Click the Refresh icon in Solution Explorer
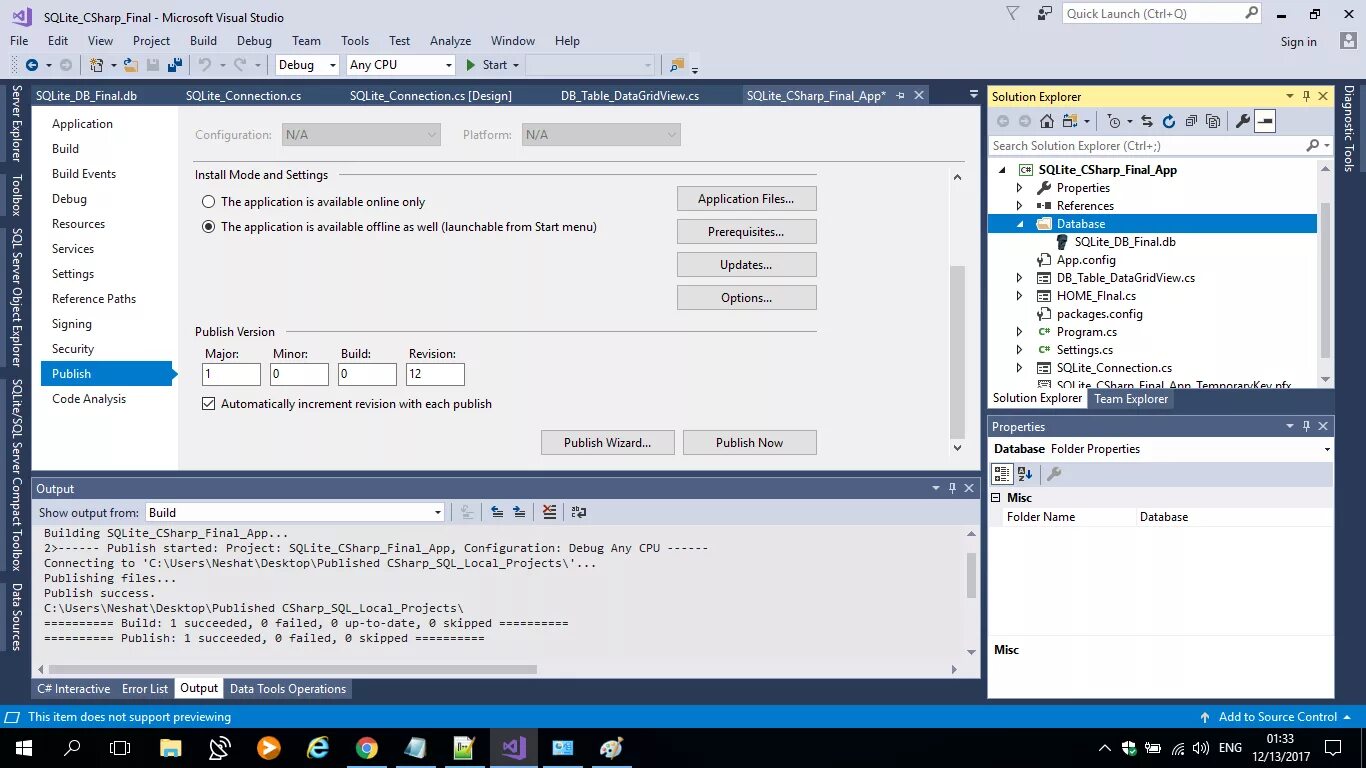1366x768 pixels. coord(1168,121)
